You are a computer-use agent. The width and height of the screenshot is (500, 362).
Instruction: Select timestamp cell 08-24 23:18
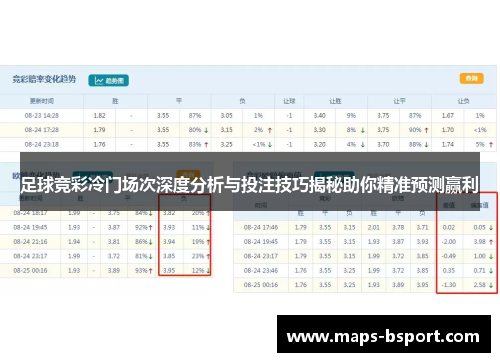click(42, 144)
